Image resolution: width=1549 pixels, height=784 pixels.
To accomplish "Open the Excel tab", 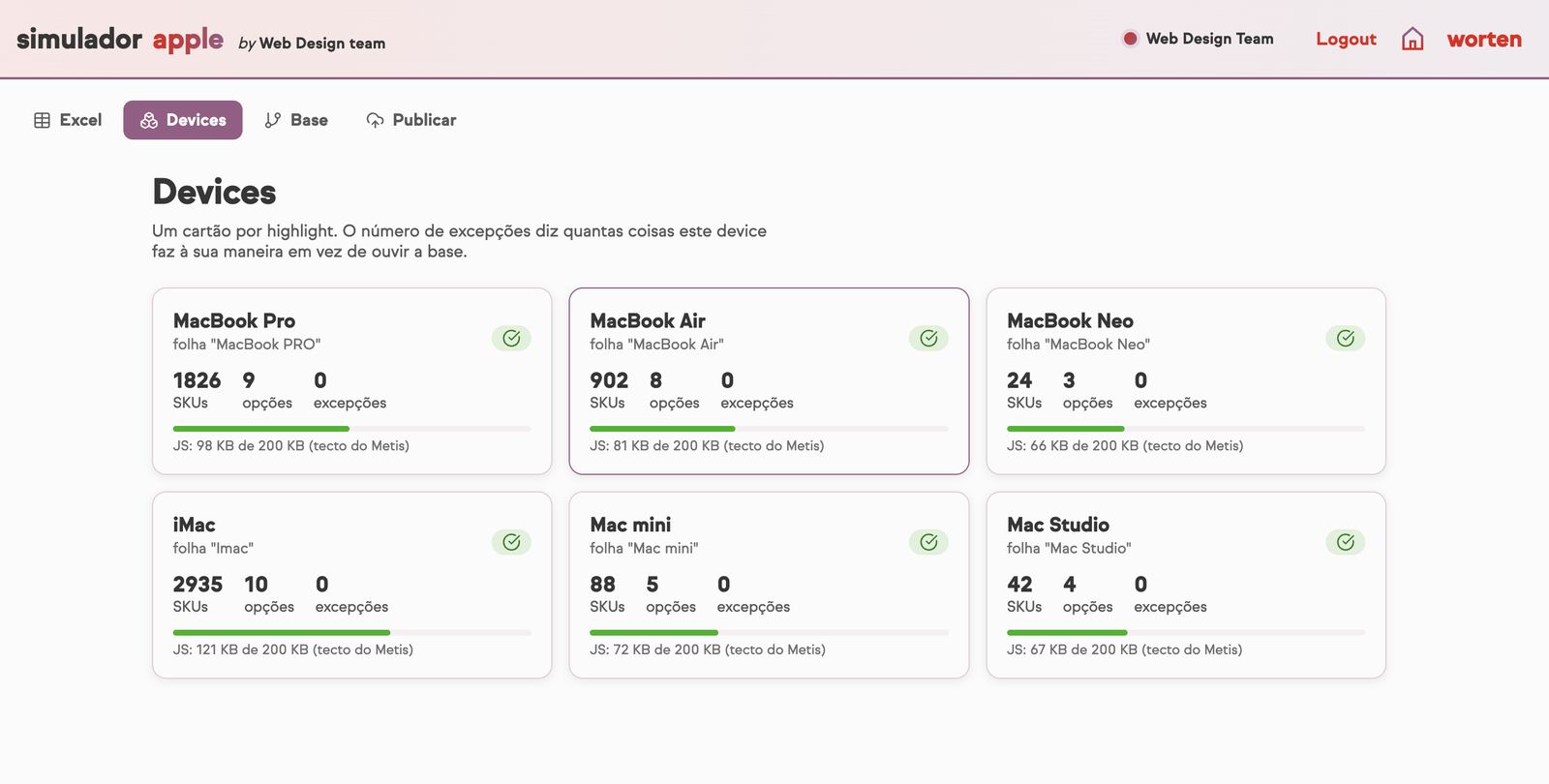I will tap(68, 120).
